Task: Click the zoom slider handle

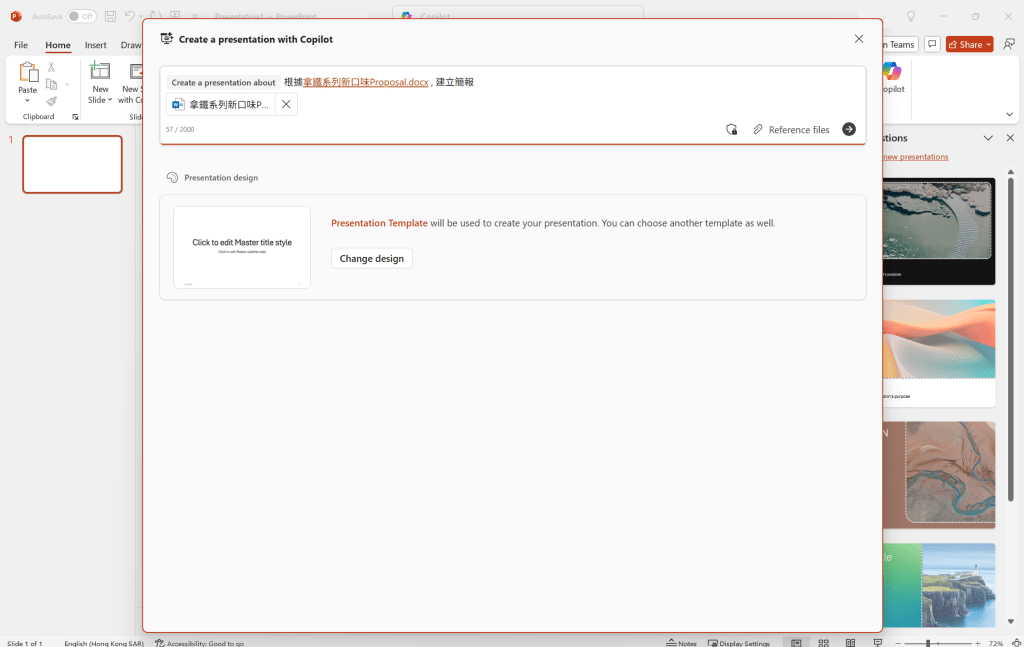Action: [928, 643]
